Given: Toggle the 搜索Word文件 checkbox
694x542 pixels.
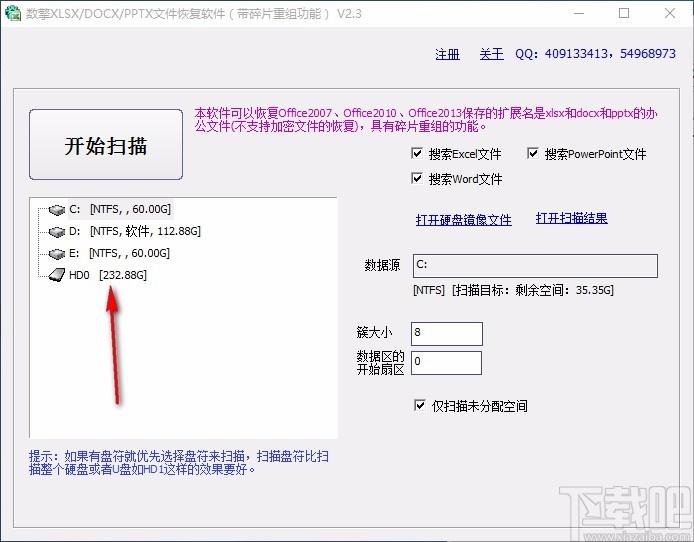Looking at the screenshot, I should [417, 178].
